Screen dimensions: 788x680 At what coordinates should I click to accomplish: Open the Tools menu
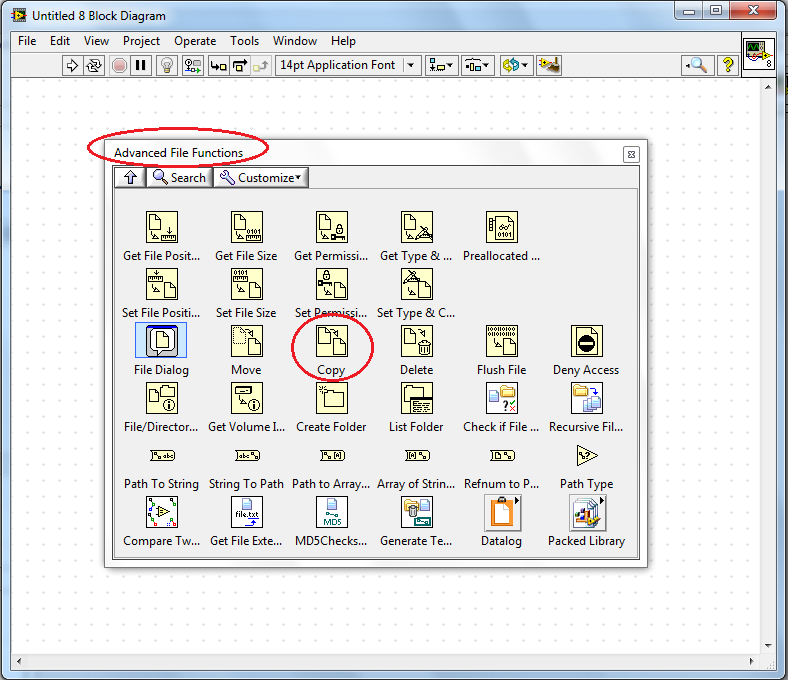pos(244,41)
